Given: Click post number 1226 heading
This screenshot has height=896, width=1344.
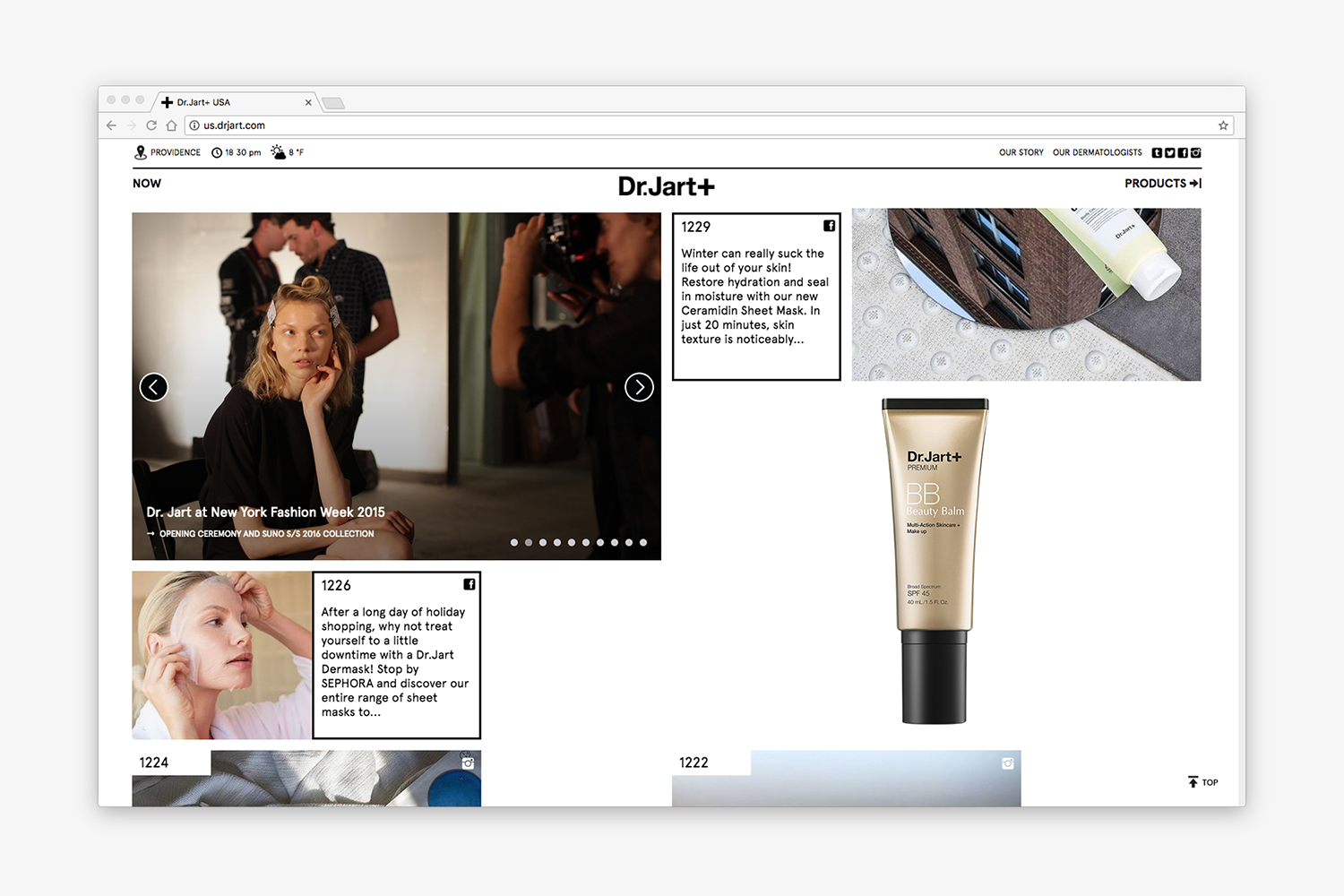Looking at the screenshot, I should [x=337, y=586].
